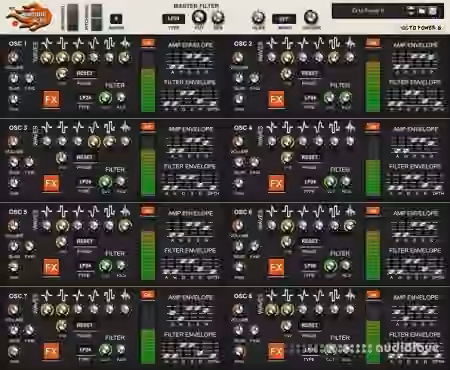The width and height of the screenshot is (450, 370).
Task: Open OSC 3 filter type dropdown
Action: click(x=85, y=182)
